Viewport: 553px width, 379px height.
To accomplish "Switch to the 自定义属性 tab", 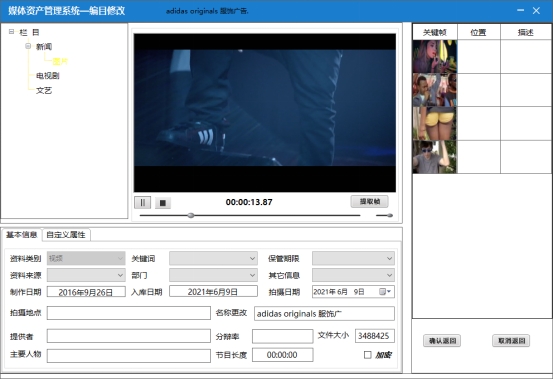I will point(66,235).
